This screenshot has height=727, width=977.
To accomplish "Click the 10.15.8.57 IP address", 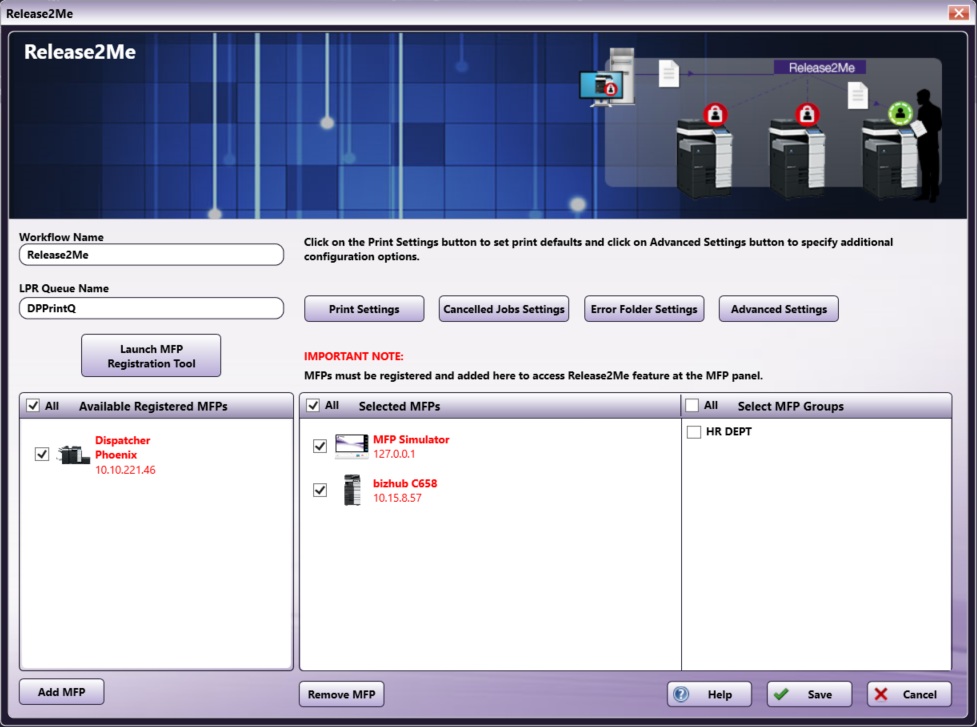I will pyautogui.click(x=398, y=498).
